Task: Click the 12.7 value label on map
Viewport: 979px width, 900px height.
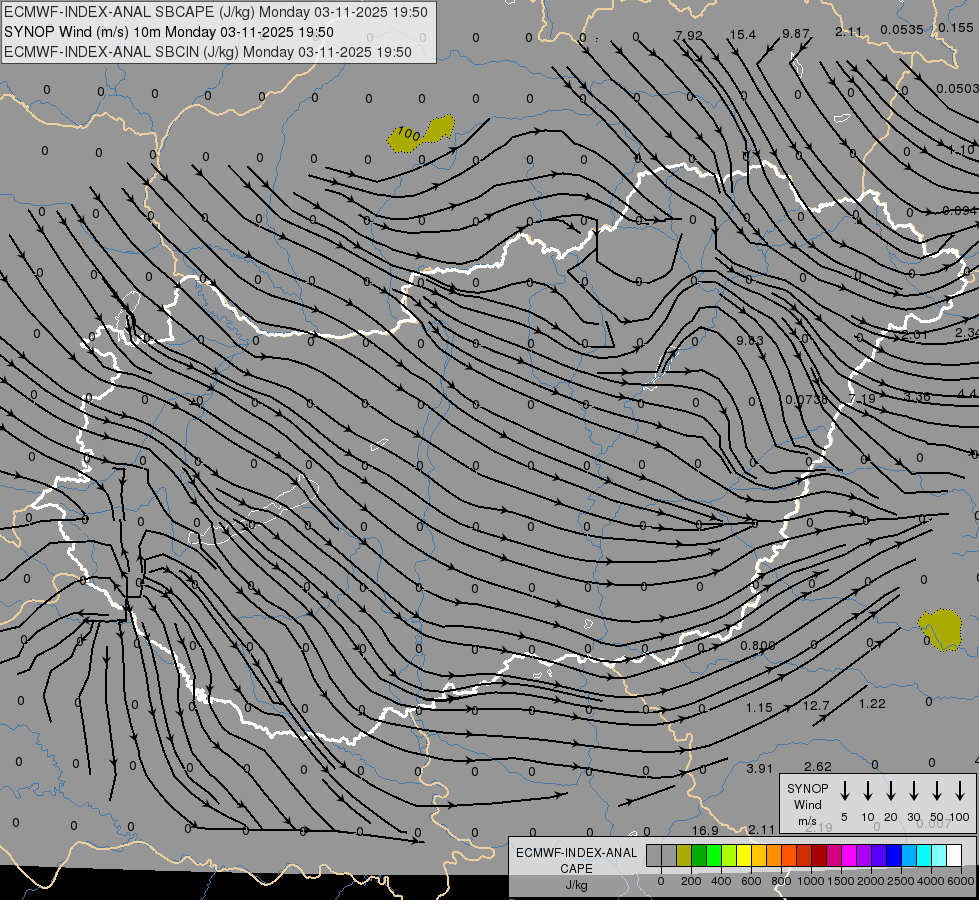Action: click(x=816, y=706)
